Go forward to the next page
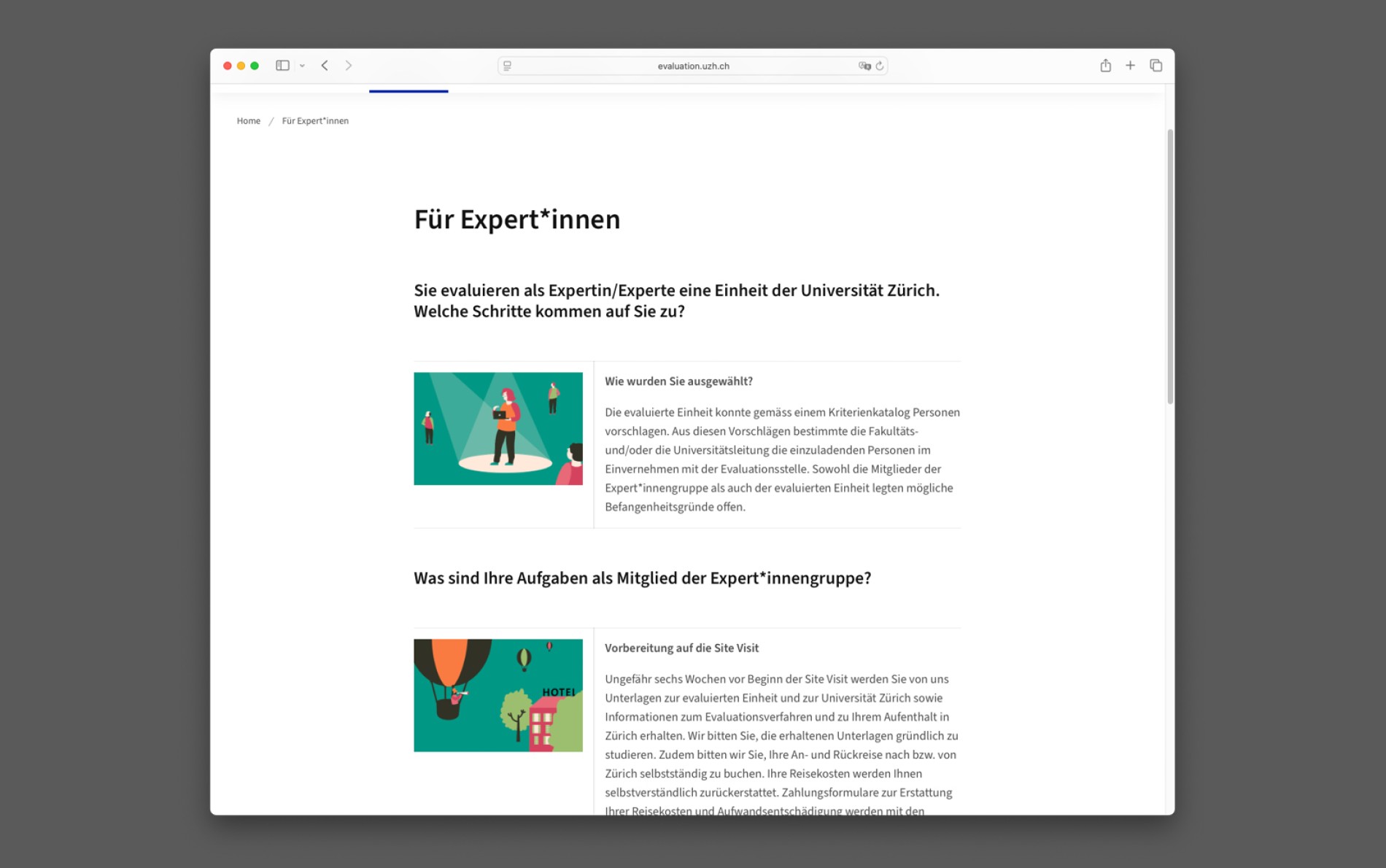 [x=349, y=66]
